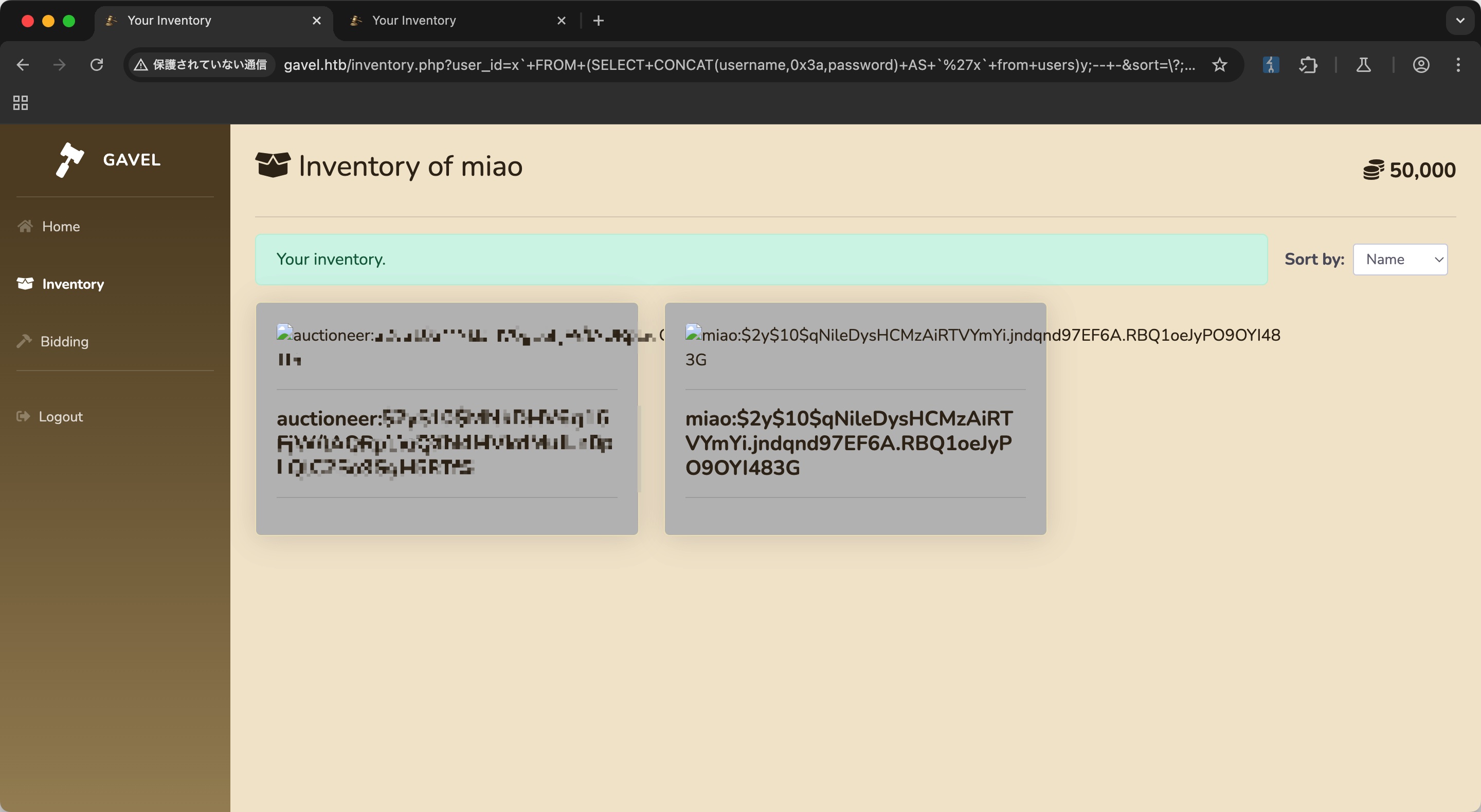Click the coins balance icon
Screen dimensions: 1481x812
[1373, 170]
